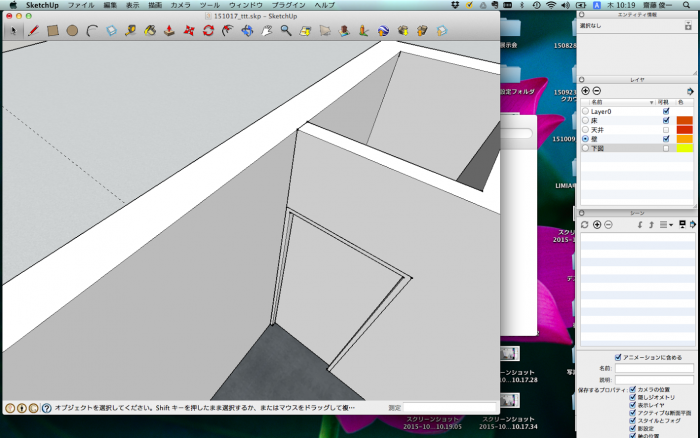The width and height of the screenshot is (700, 438).
Task: Select the arrow Select tool
Action: (13, 31)
